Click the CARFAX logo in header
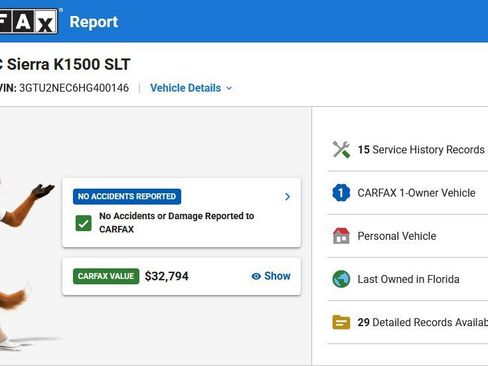488x366 pixels. (29, 21)
